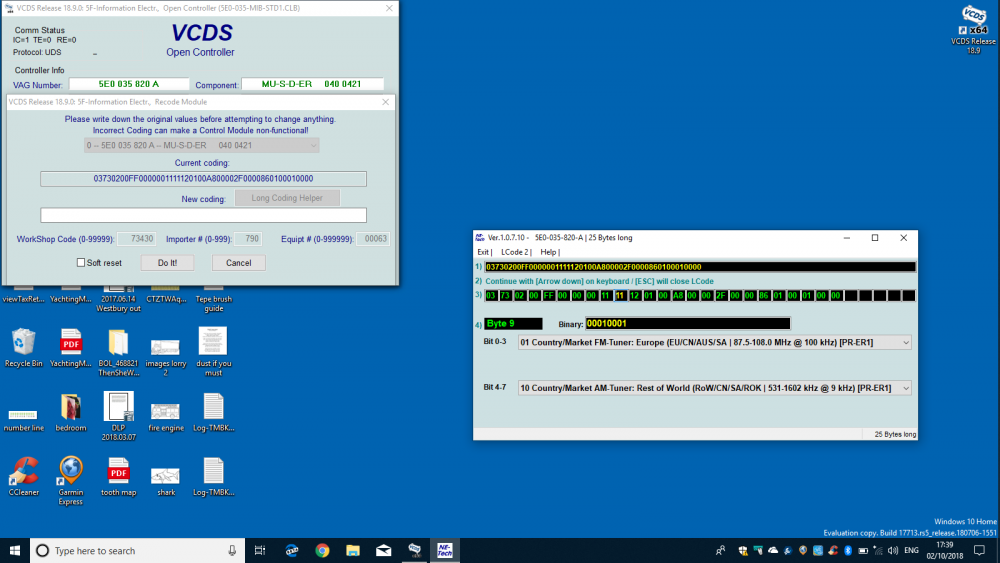
Task: Click the Exit menu in LCode
Action: coord(484,252)
